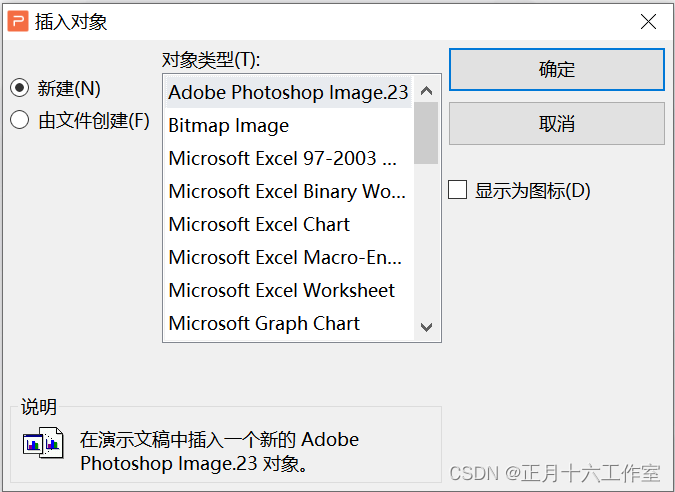Click the WPS presentation icon in title bar
This screenshot has height=492, width=675.
pyautogui.click(x=18, y=21)
